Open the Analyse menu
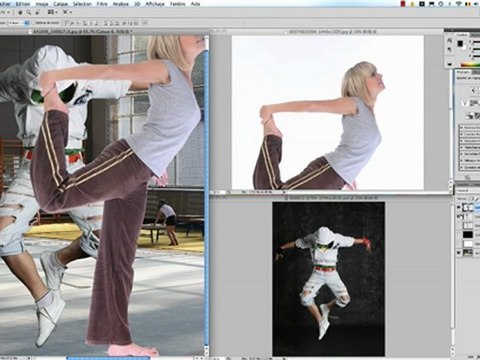The image size is (480, 360). point(121,4)
